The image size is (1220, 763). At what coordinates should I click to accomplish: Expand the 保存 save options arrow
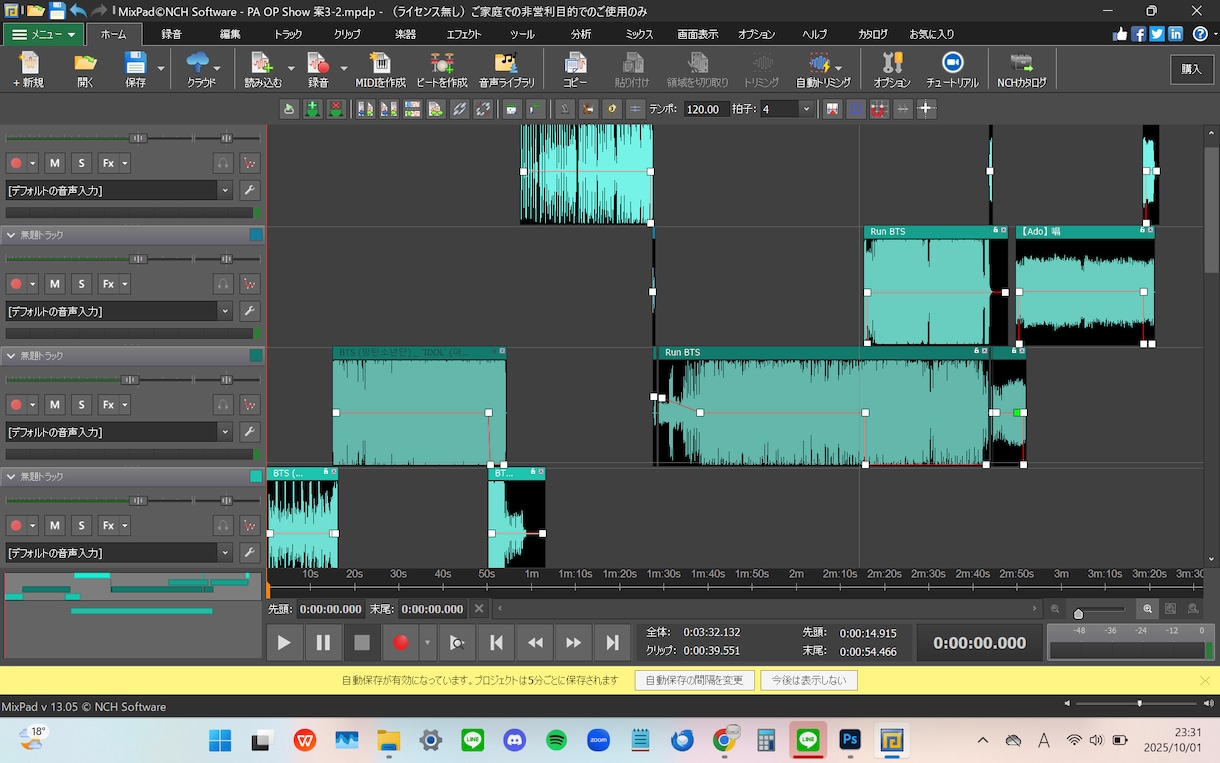[x=161, y=70]
